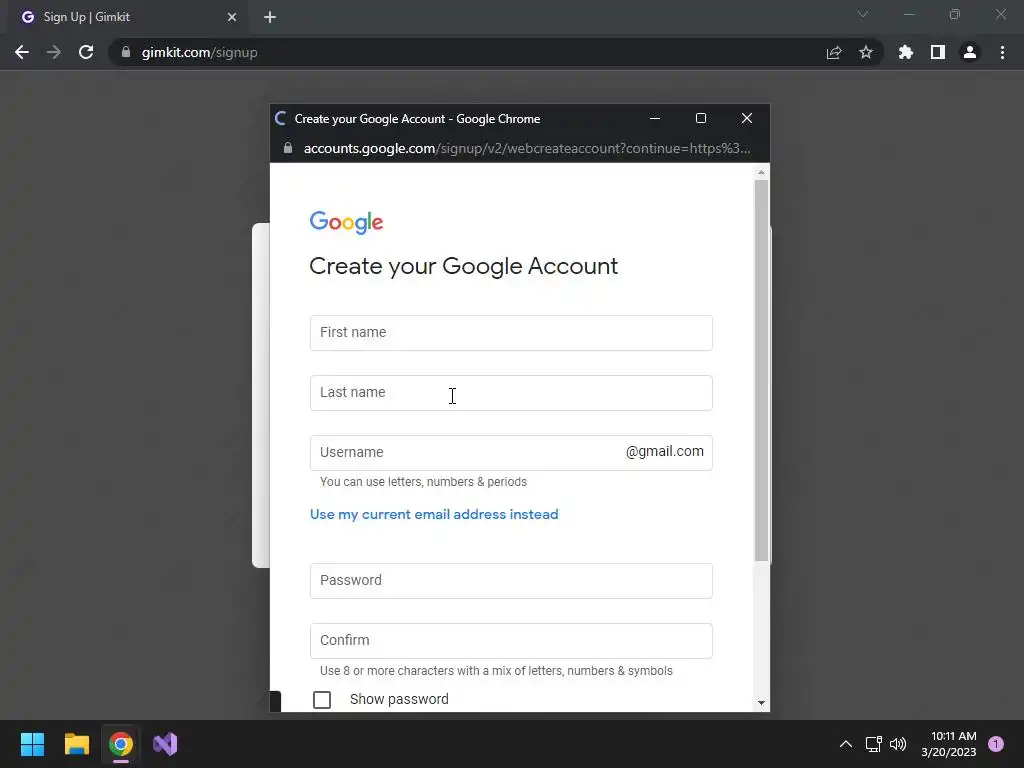This screenshot has height=768, width=1024.
Task: Focus the Last name field
Action: (511, 393)
